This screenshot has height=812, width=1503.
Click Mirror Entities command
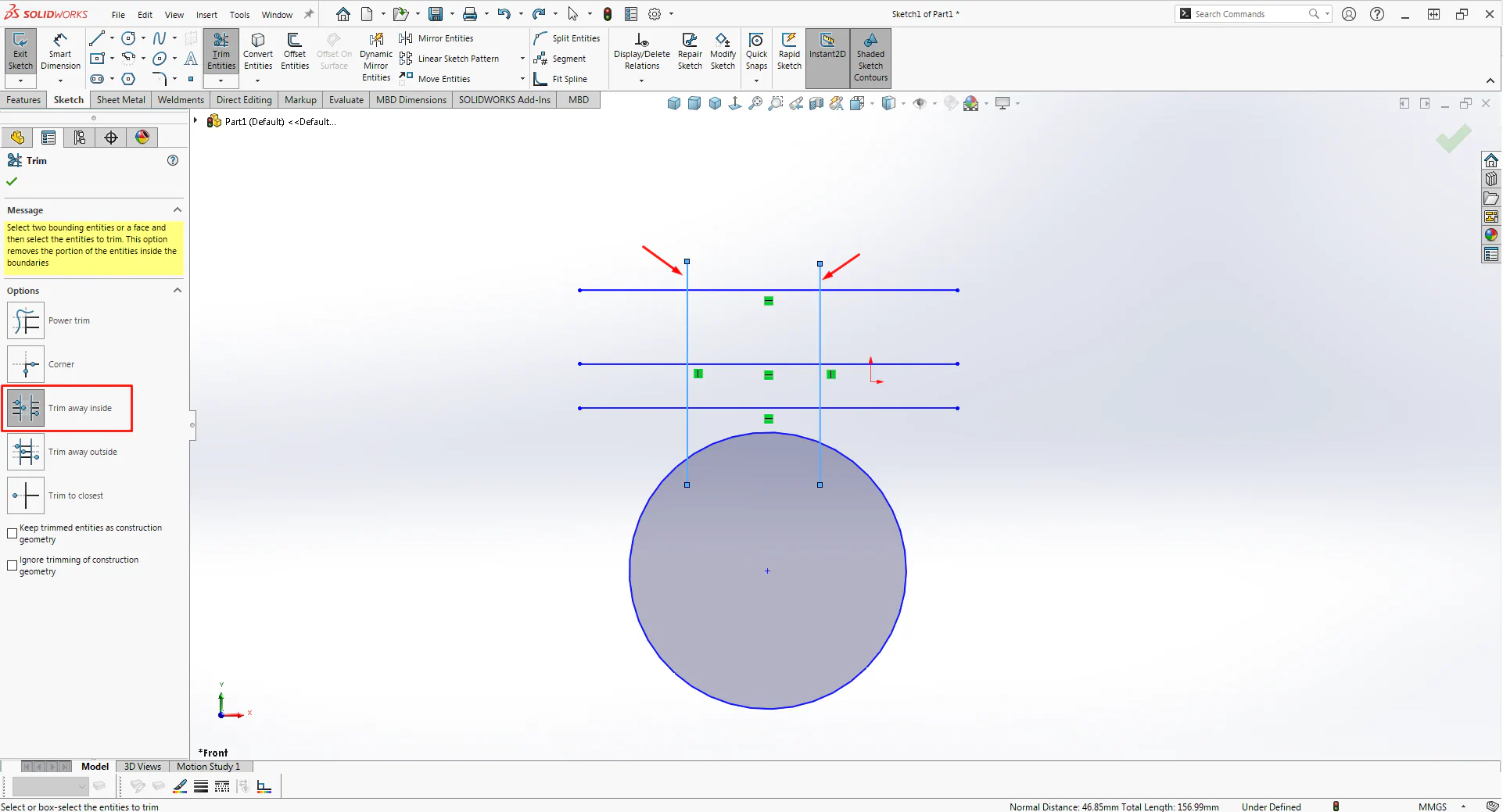tap(436, 38)
